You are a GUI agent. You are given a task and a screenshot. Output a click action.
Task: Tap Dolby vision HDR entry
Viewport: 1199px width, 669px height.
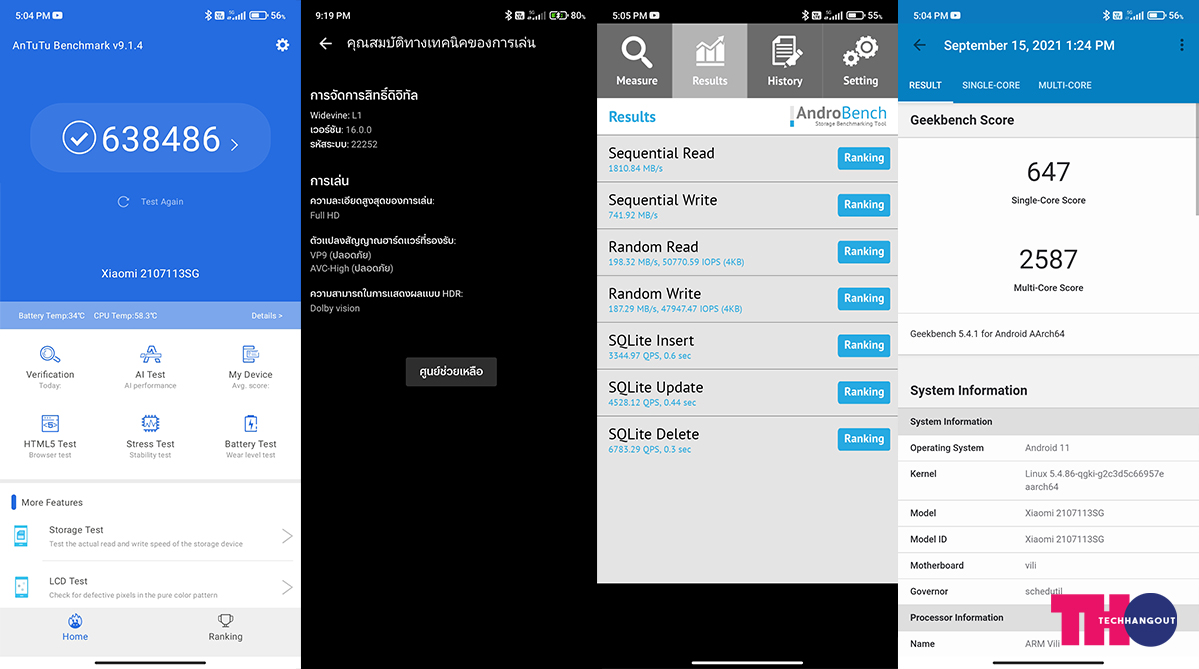click(335, 308)
